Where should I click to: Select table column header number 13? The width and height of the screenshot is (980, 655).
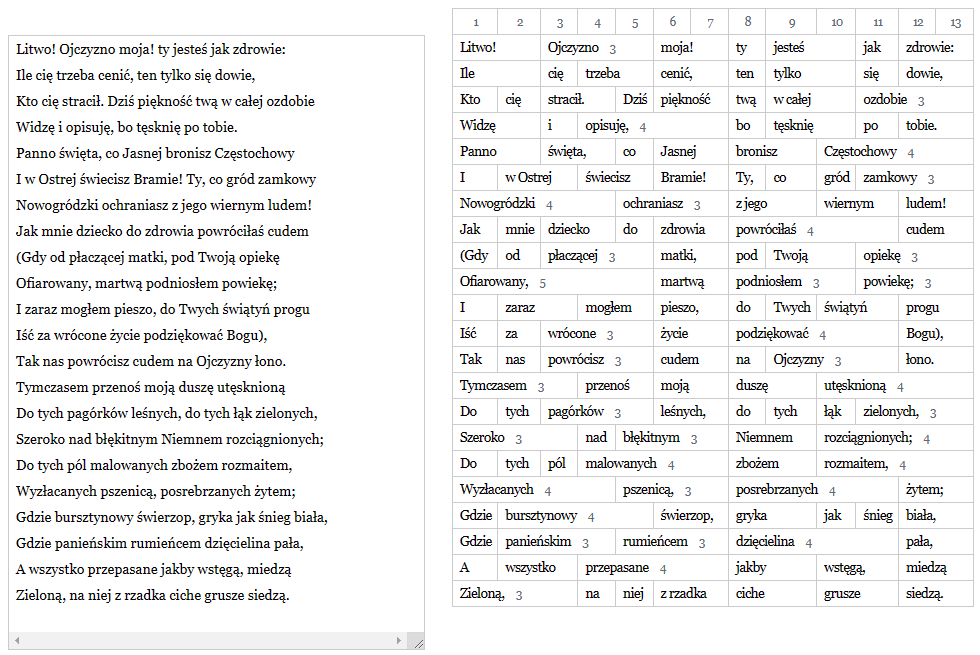coord(955,22)
